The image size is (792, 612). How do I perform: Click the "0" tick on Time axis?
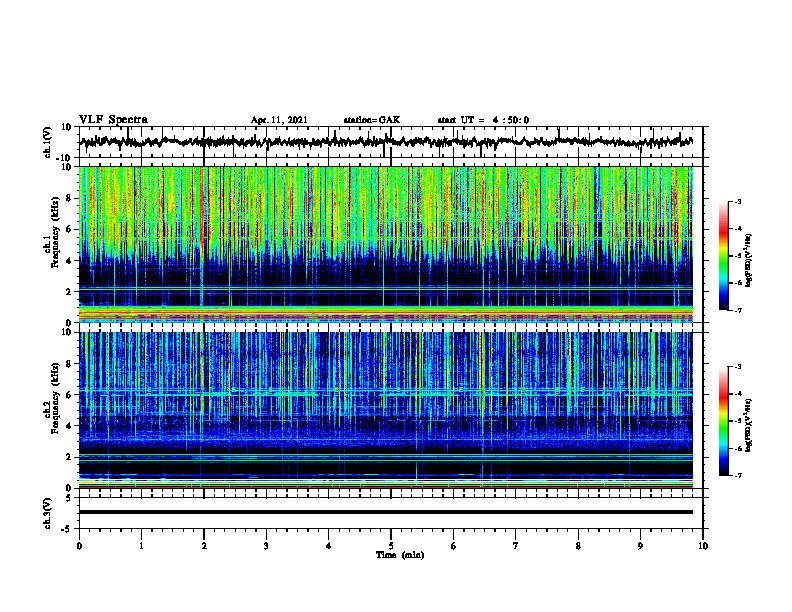pos(79,546)
